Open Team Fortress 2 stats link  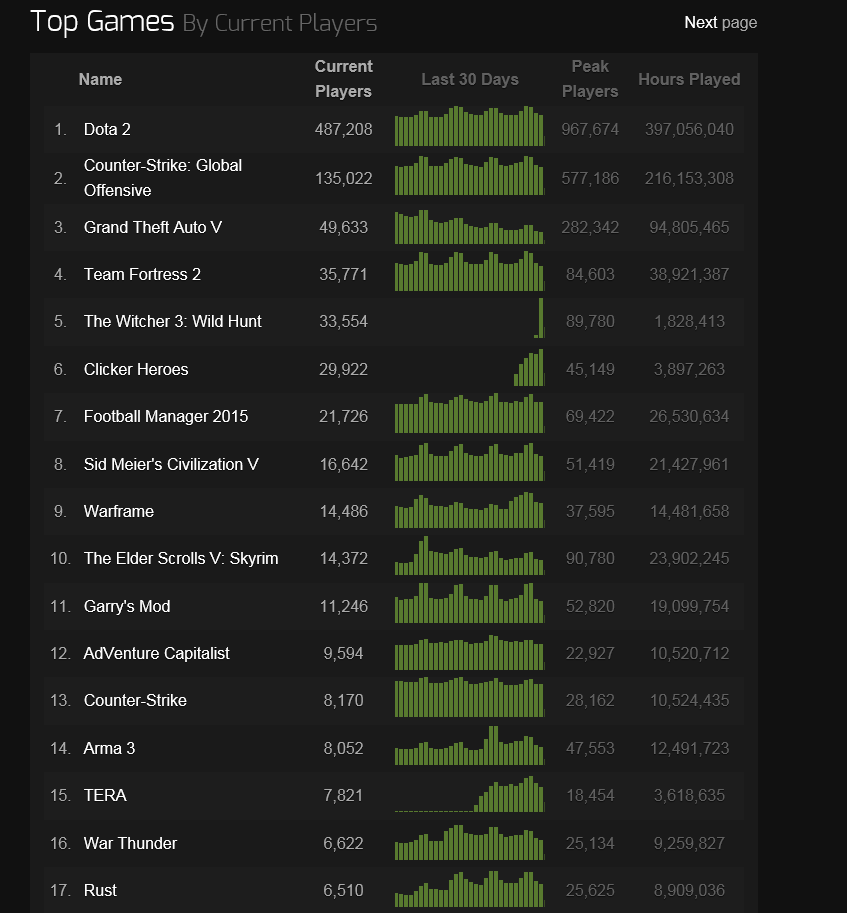142,274
